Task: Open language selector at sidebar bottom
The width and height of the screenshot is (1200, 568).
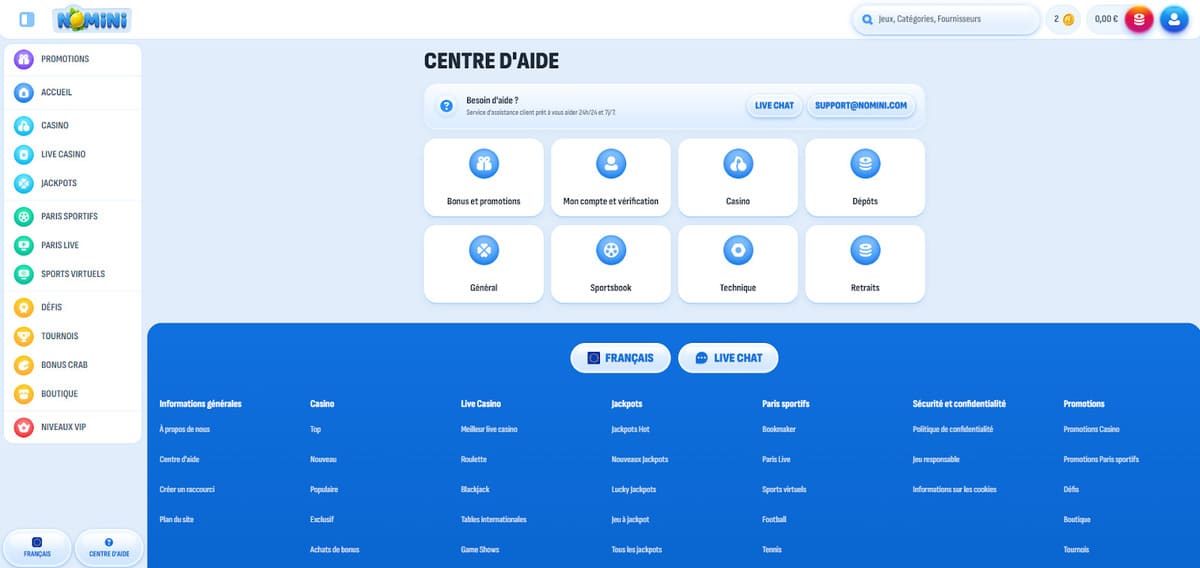Action: pyautogui.click(x=37, y=547)
